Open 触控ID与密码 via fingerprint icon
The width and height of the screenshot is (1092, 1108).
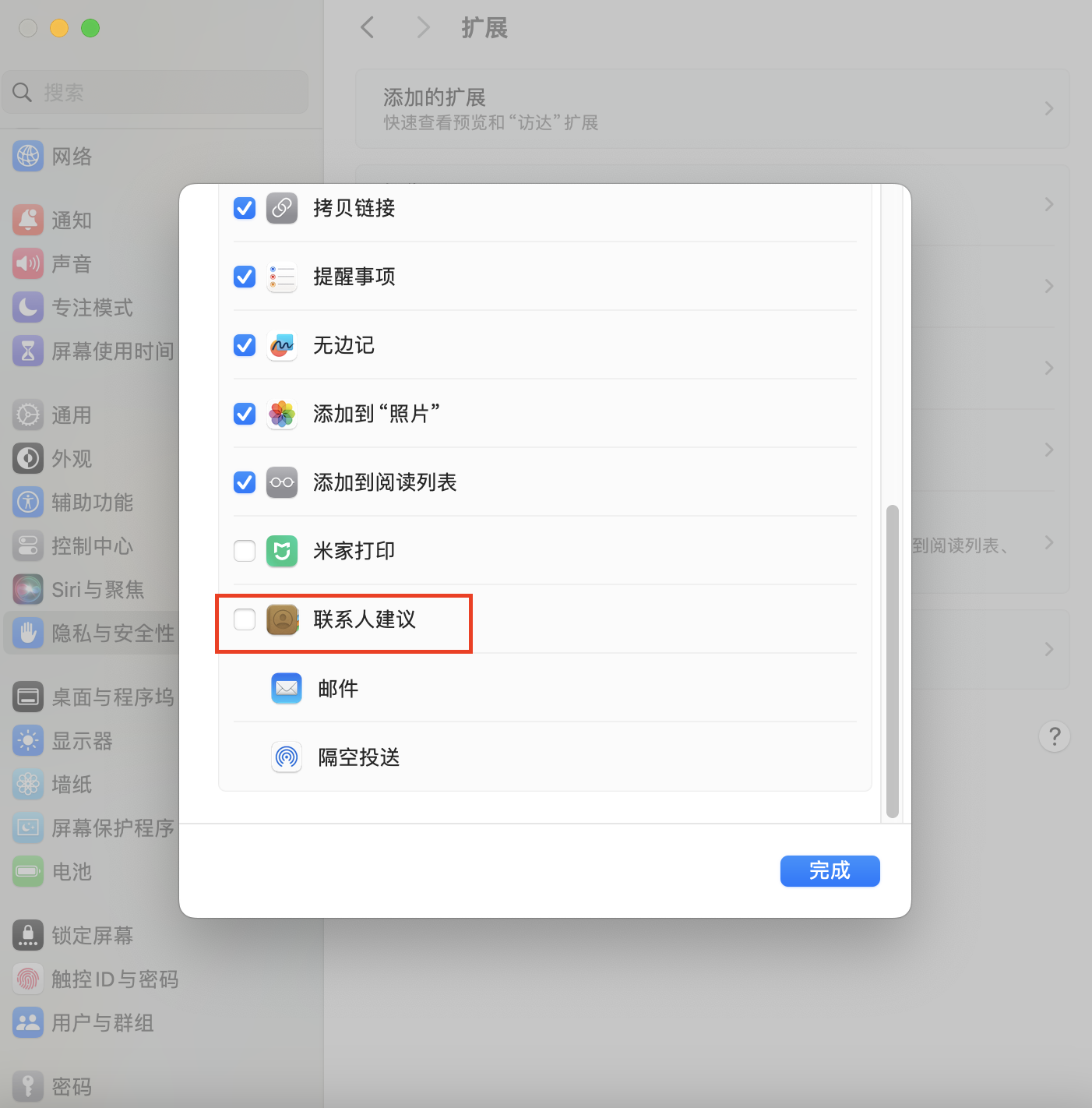coord(28,979)
